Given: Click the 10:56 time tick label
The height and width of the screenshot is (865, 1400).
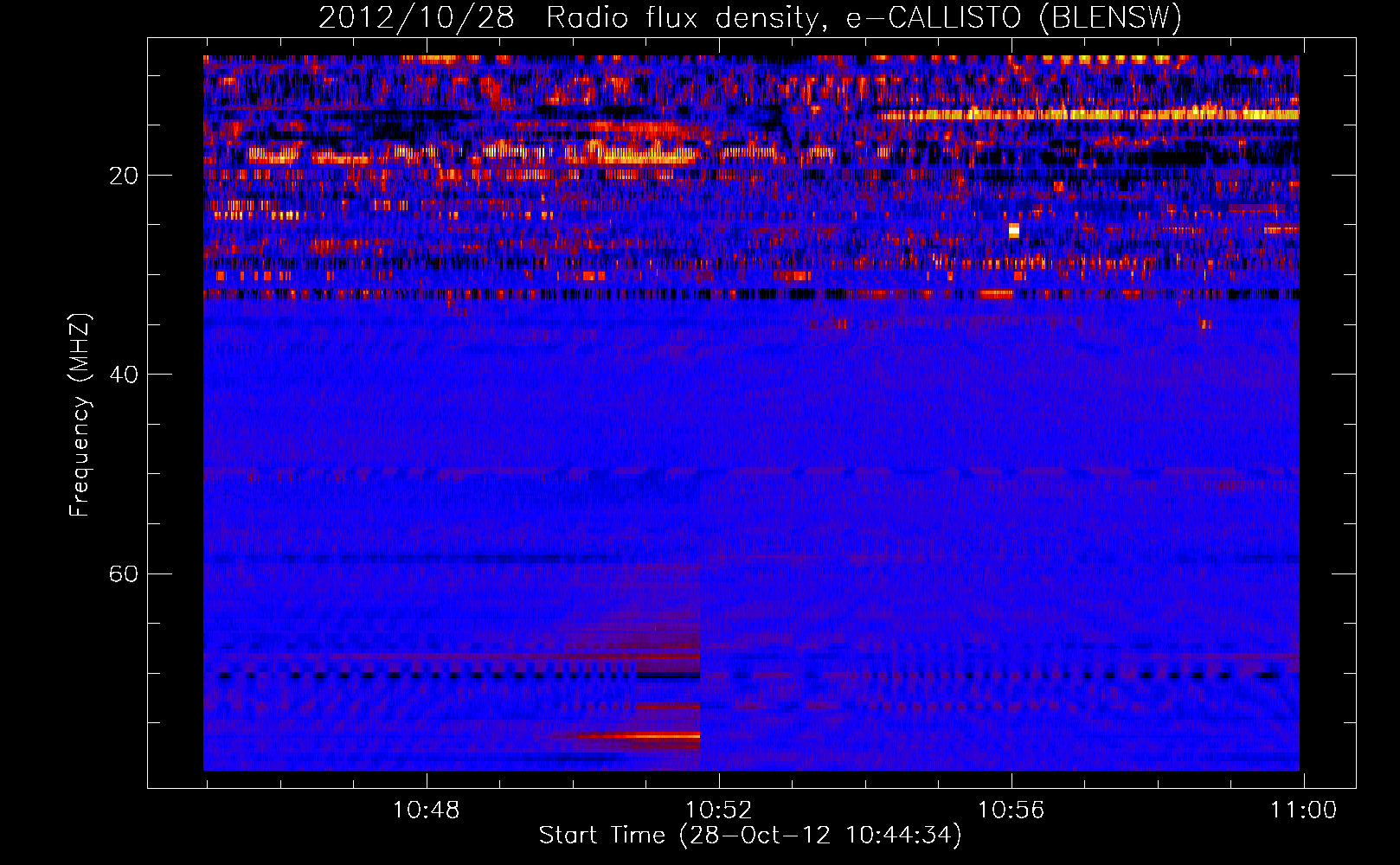Looking at the screenshot, I should (1011, 810).
